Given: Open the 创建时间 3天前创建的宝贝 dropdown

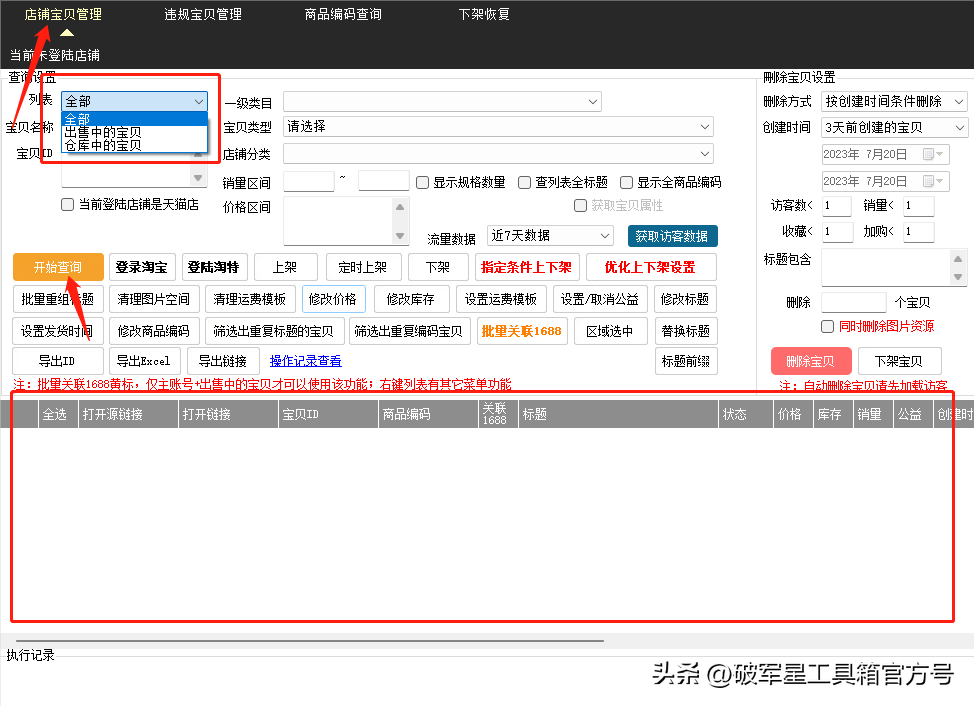Looking at the screenshot, I should tap(894, 128).
